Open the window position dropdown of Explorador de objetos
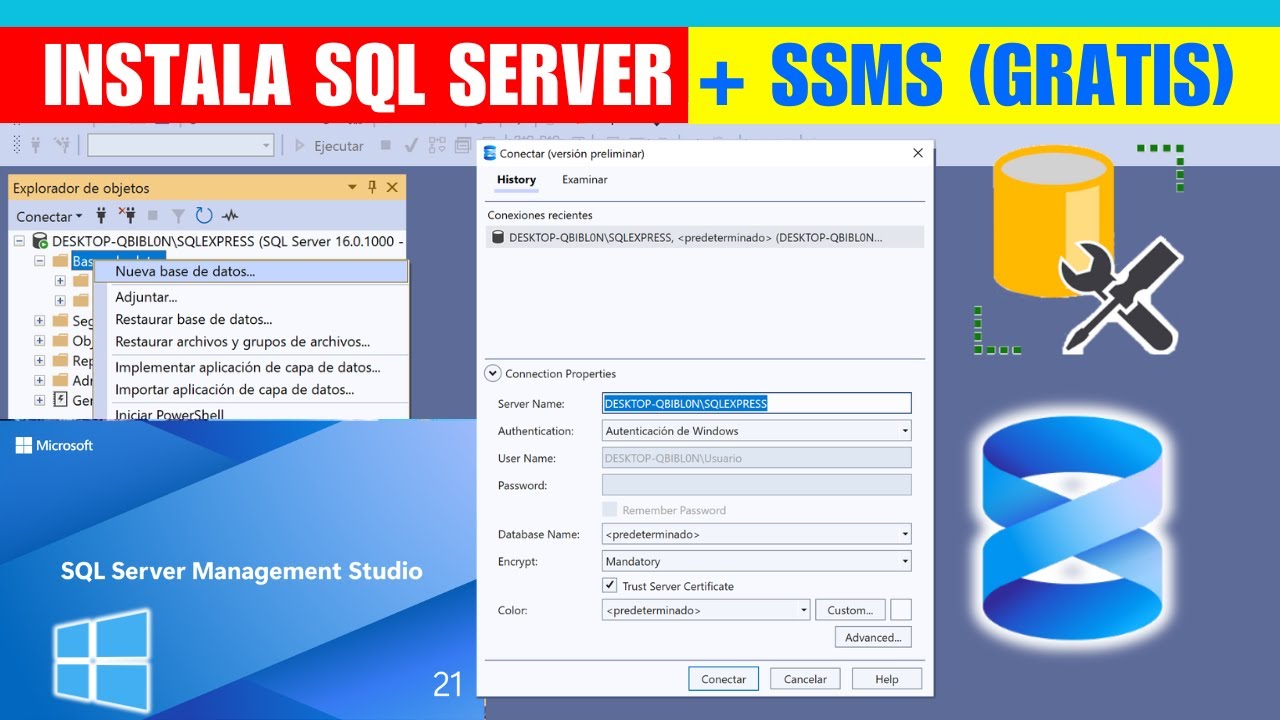The width and height of the screenshot is (1280, 720). tap(352, 187)
